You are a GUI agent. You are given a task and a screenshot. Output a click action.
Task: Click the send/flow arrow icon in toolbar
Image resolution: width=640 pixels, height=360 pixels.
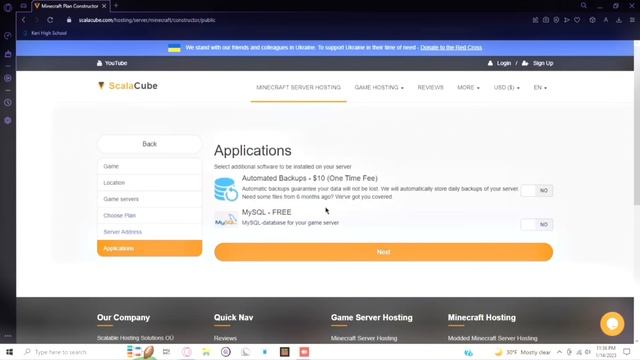point(567,20)
